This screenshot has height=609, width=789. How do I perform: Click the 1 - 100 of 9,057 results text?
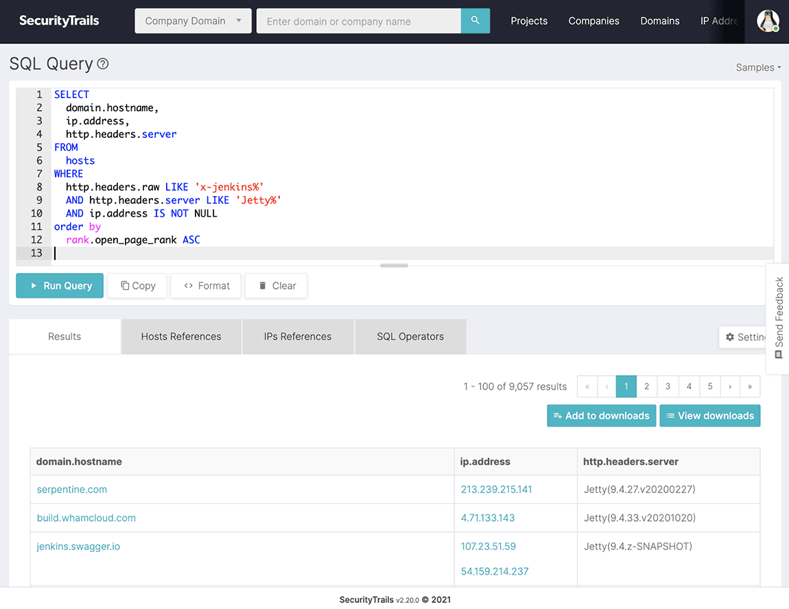(515, 387)
